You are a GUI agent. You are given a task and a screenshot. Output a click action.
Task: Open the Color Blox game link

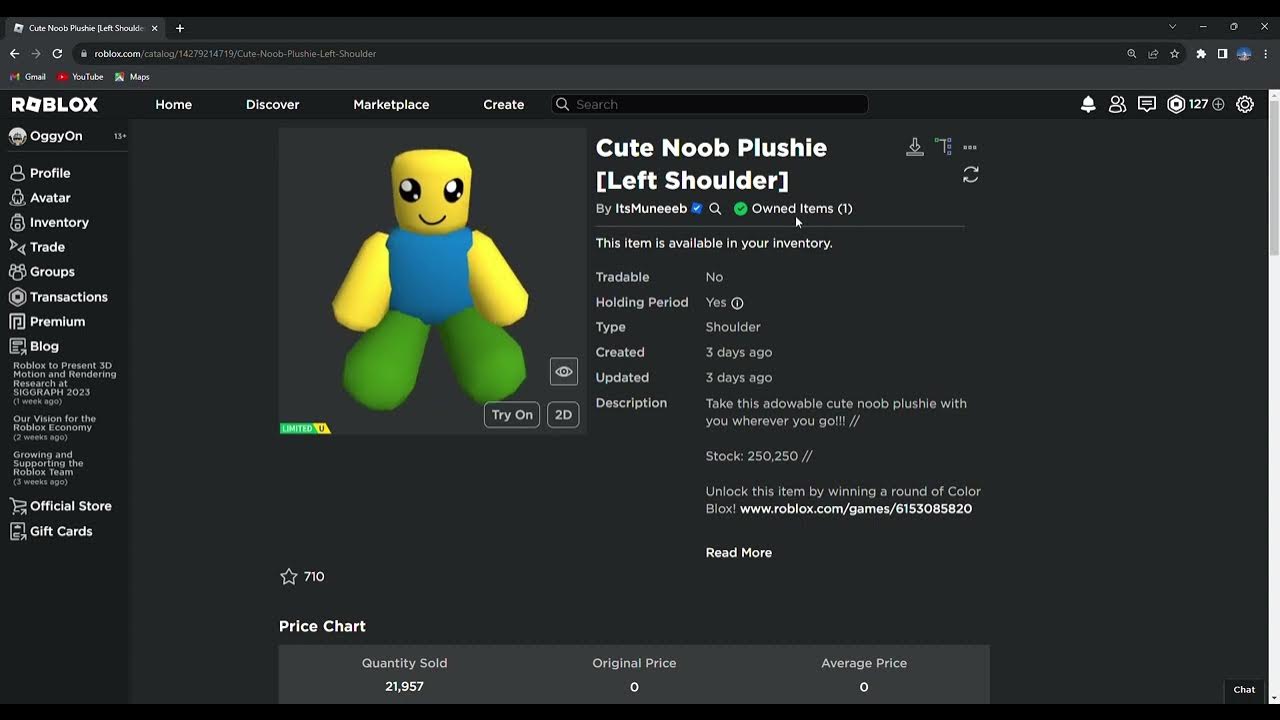tap(856, 509)
